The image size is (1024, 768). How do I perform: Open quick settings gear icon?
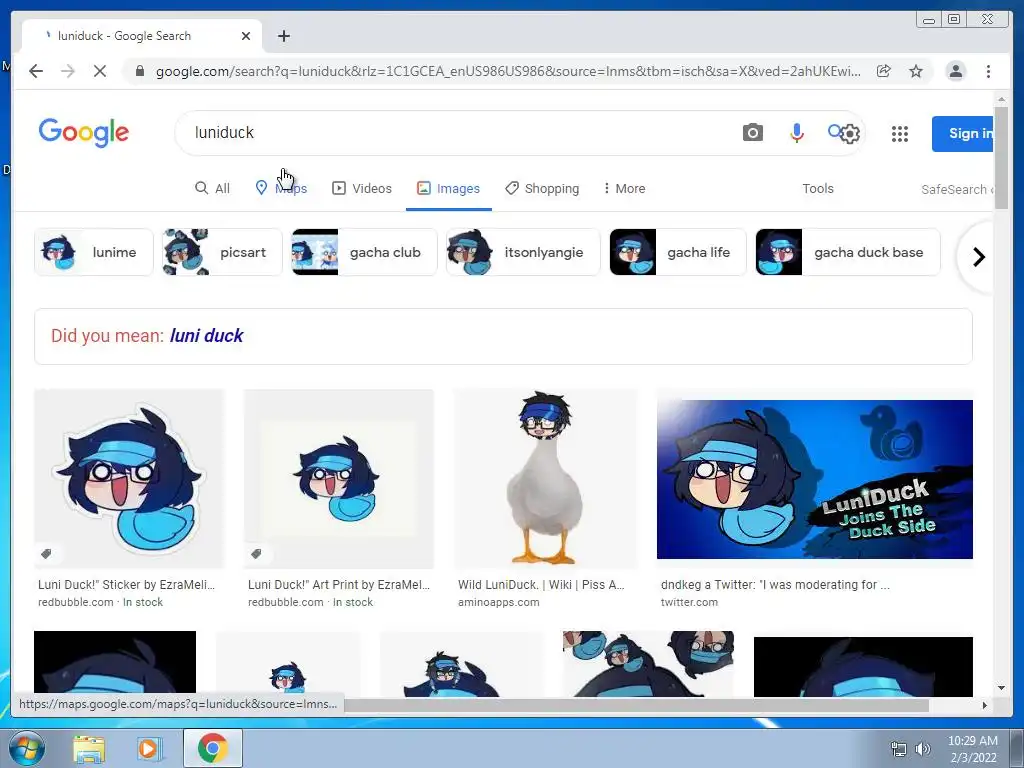(x=850, y=134)
